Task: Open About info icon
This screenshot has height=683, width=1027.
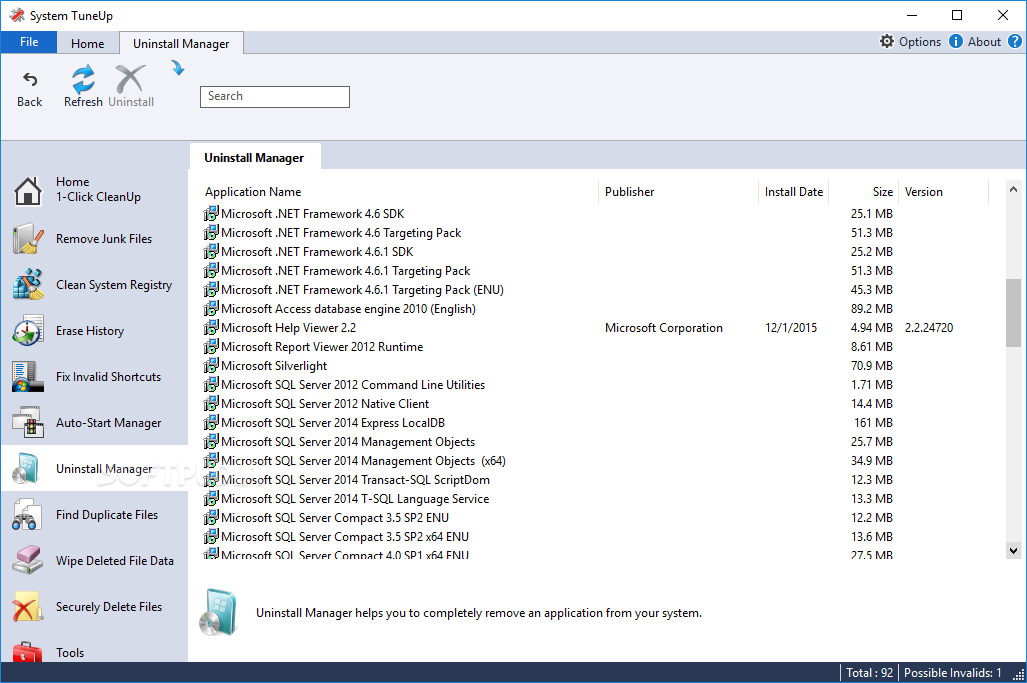Action: [x=956, y=41]
